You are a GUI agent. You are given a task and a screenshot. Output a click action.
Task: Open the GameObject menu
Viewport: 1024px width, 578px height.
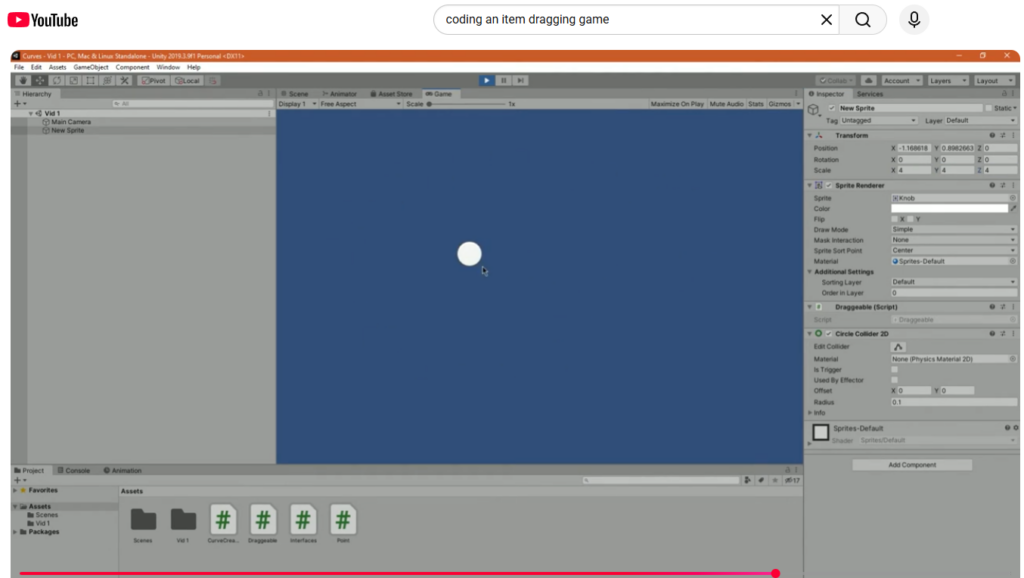91,67
